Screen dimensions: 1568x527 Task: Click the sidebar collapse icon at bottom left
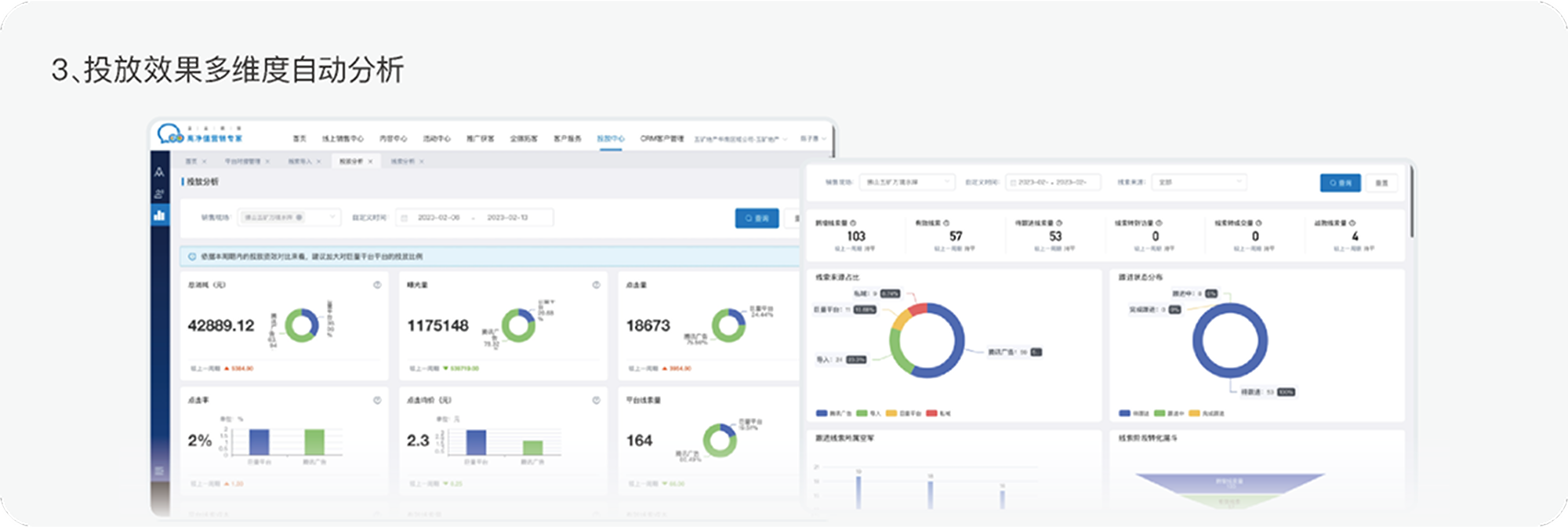[x=160, y=471]
